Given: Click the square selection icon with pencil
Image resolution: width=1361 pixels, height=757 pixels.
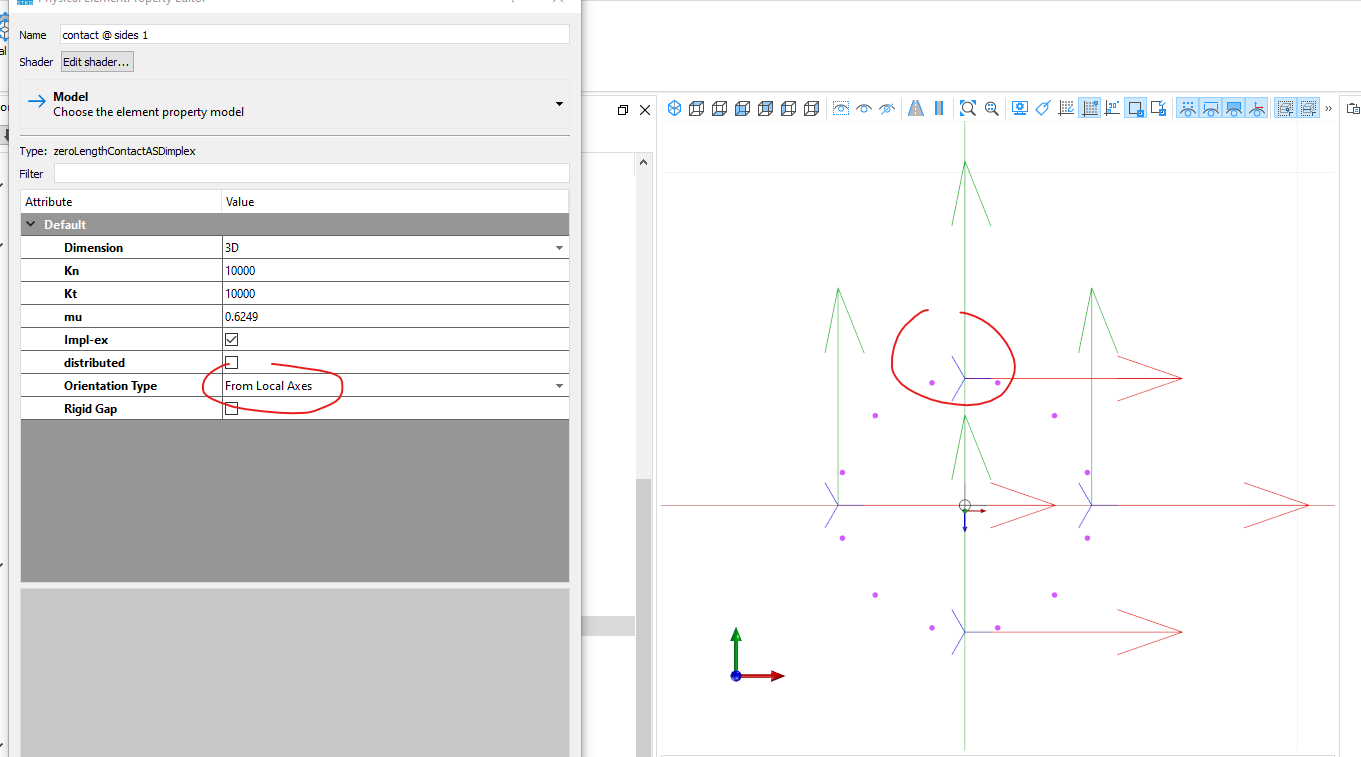Looking at the screenshot, I should coord(1158,108).
